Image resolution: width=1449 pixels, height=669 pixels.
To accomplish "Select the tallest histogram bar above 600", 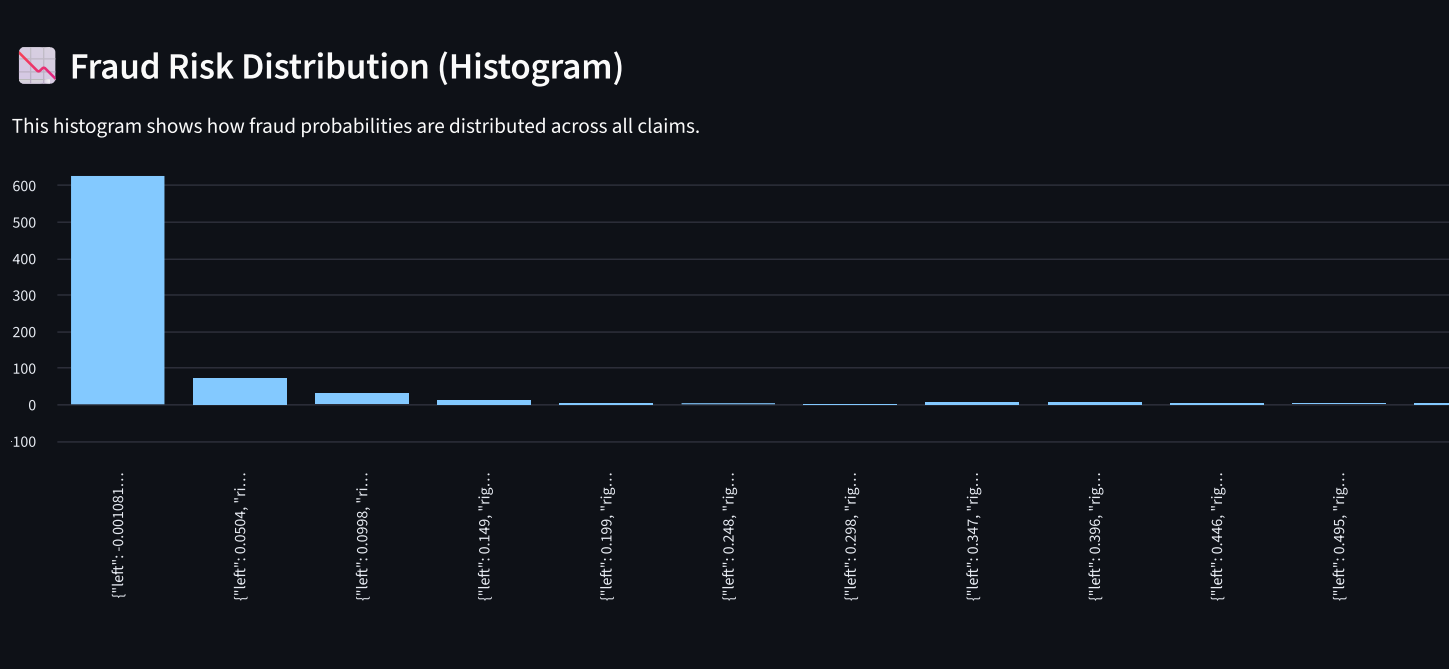I will point(117,290).
